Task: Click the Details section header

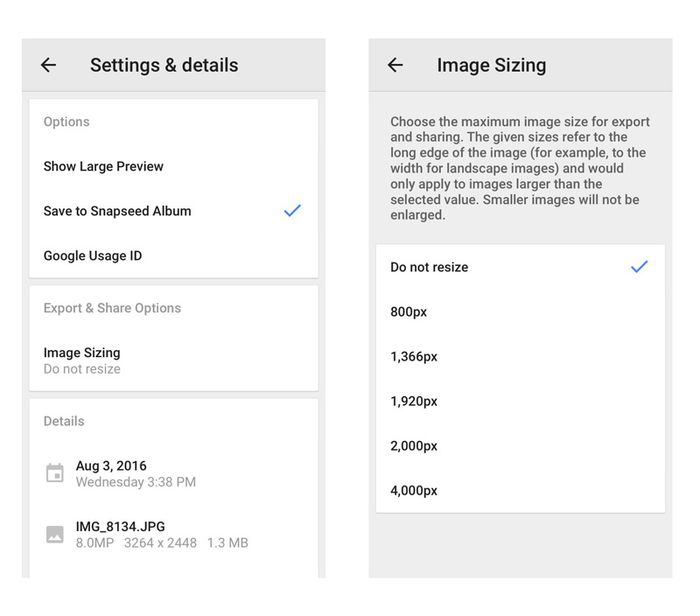Action: (x=64, y=421)
